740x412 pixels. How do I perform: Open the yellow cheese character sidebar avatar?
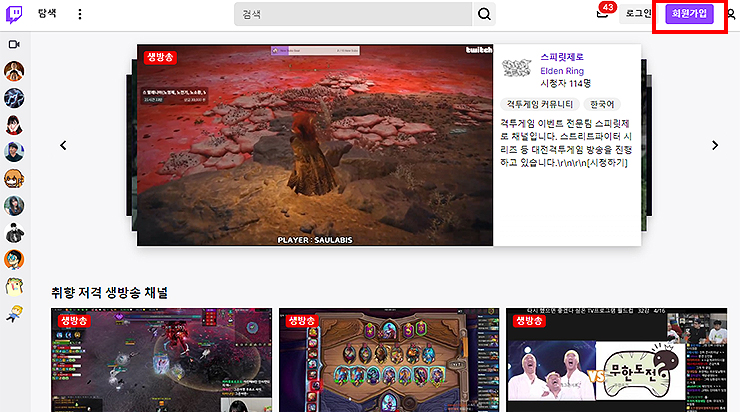coord(14,286)
